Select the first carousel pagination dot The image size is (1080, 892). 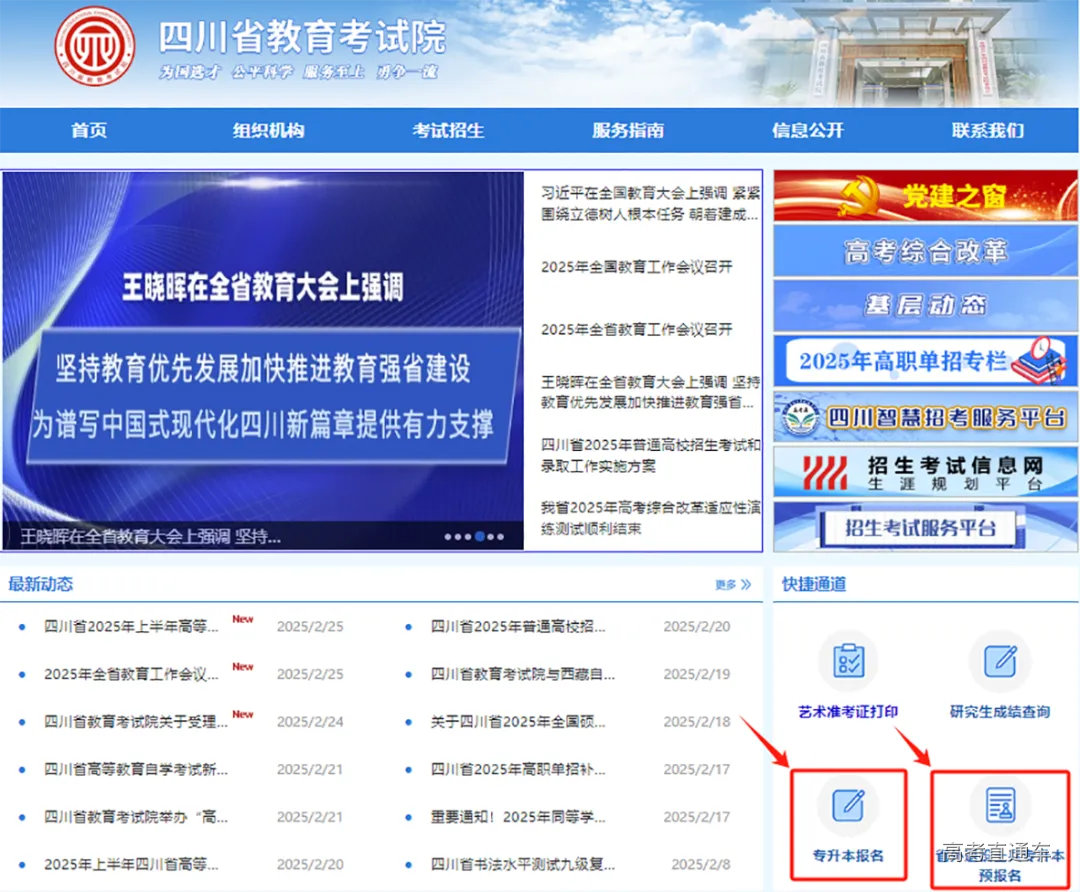pyautogui.click(x=448, y=536)
